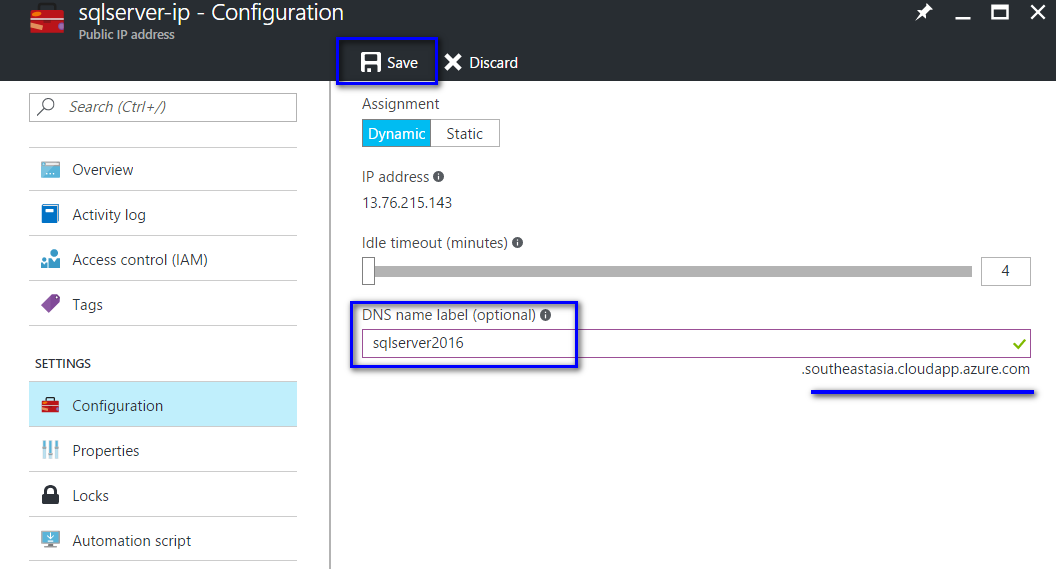Click the Save button

(x=389, y=63)
